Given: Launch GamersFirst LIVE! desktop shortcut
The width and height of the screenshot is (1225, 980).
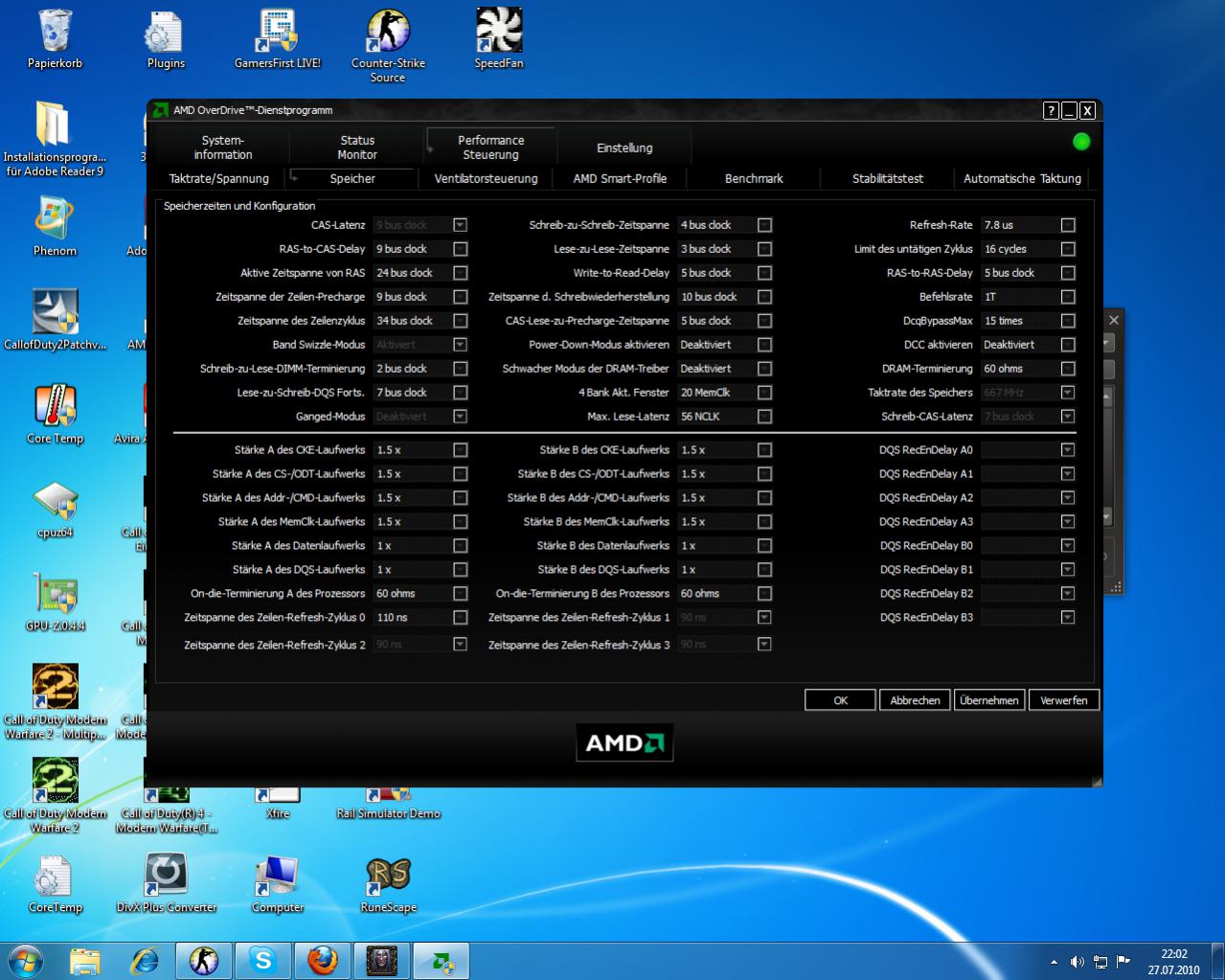Looking at the screenshot, I should click(x=278, y=38).
